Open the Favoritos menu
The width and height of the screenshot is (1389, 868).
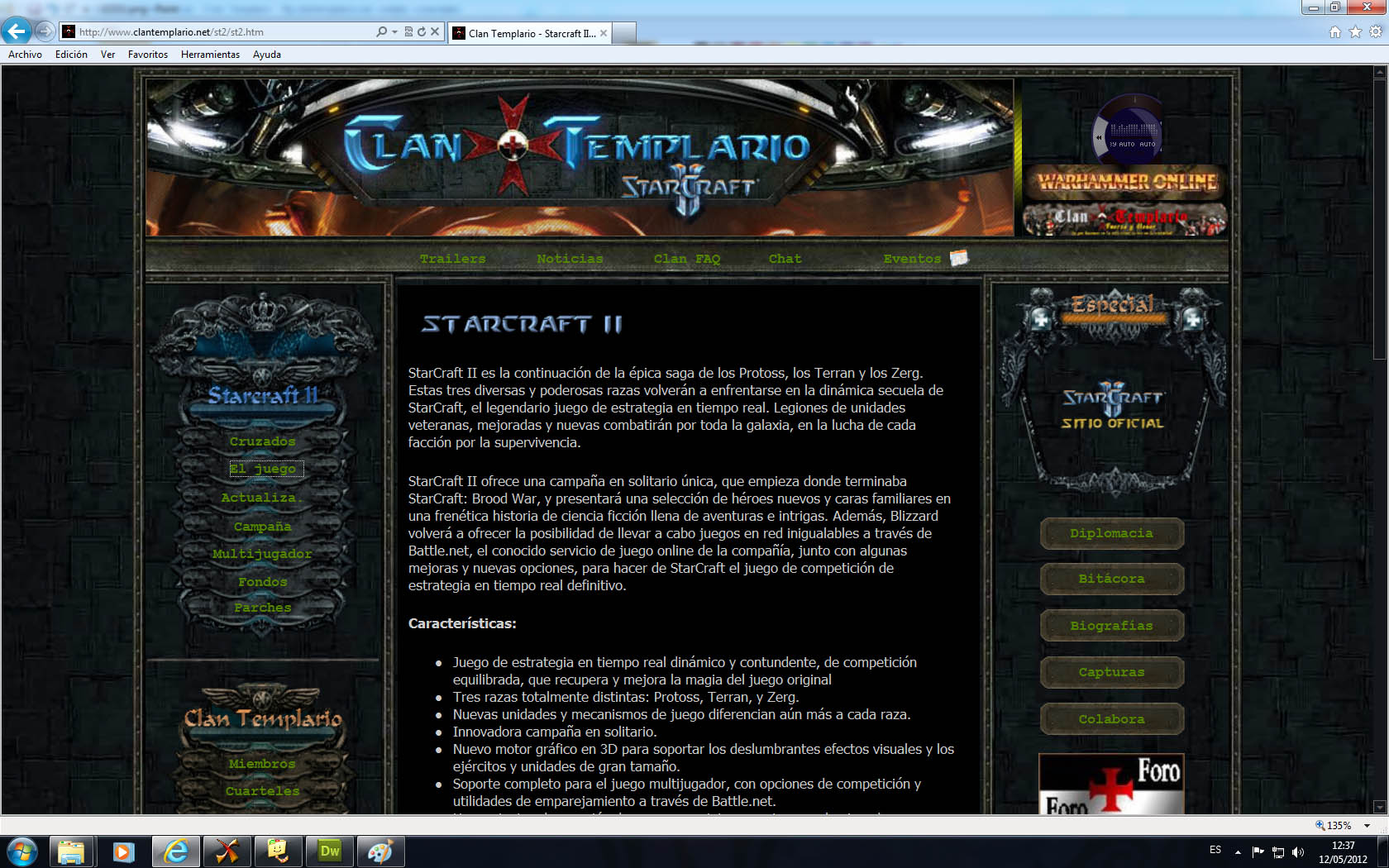click(x=147, y=55)
